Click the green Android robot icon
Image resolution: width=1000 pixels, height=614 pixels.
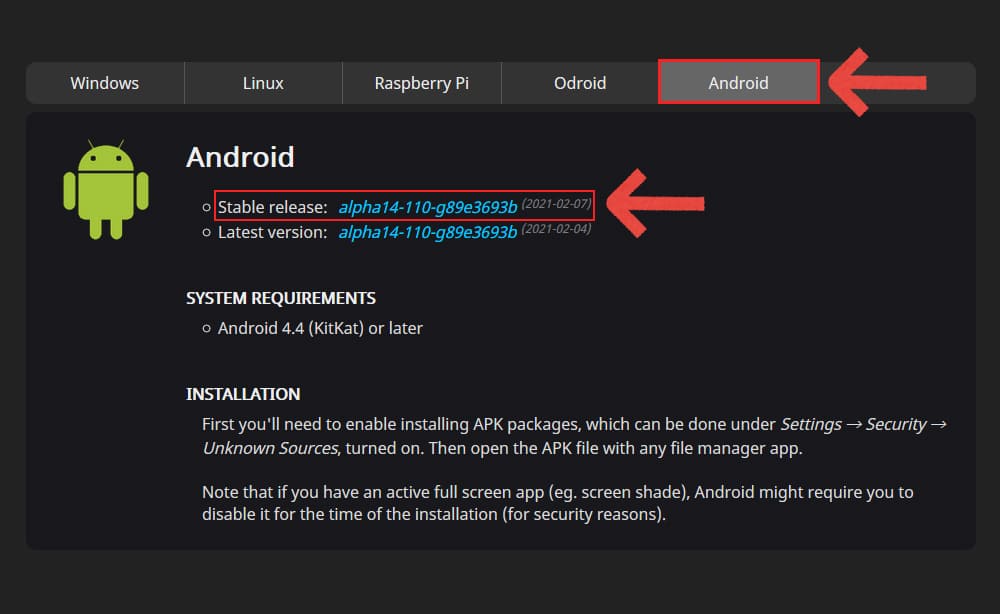[x=106, y=190]
